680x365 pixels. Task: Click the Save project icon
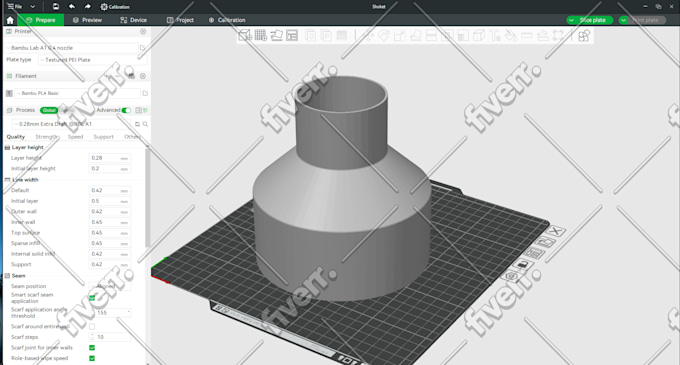click(x=56, y=7)
